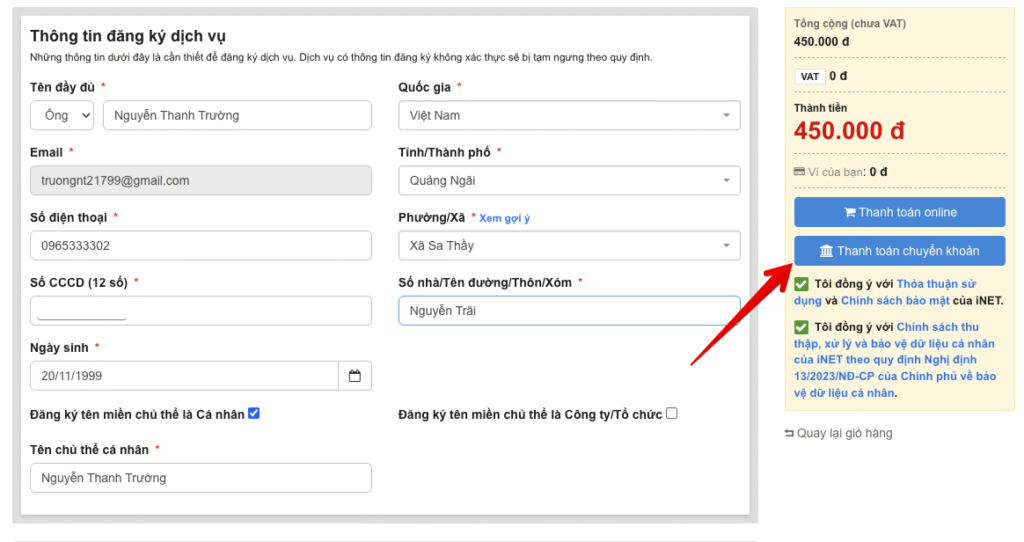Click the Ngày sinh date field
Image resolution: width=1024 pixels, height=542 pixels.
coord(184,376)
